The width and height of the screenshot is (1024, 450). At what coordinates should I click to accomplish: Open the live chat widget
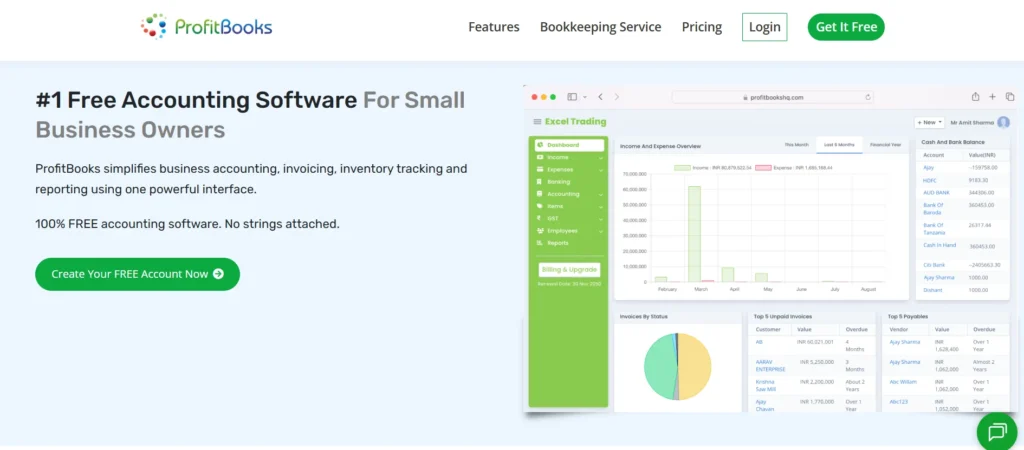coord(999,431)
